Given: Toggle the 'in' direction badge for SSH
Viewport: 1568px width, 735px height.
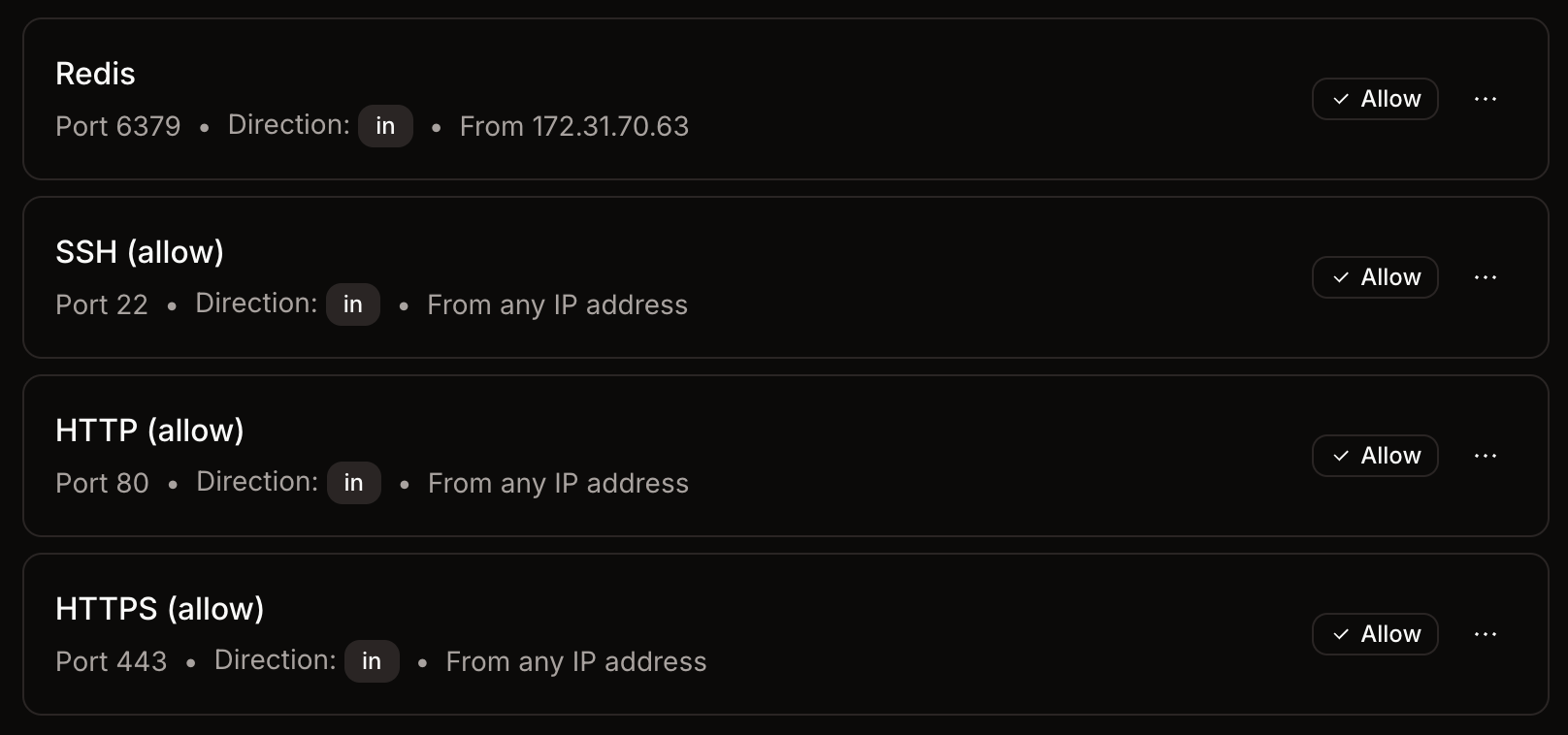Looking at the screenshot, I should pyautogui.click(x=353, y=304).
